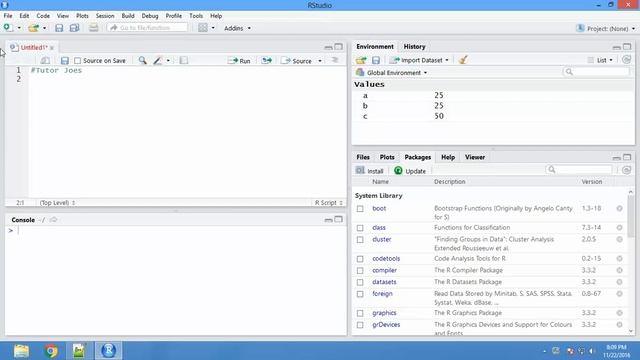The image size is (640, 360).
Task: Re-run previous code region icon
Action: [x=267, y=60]
